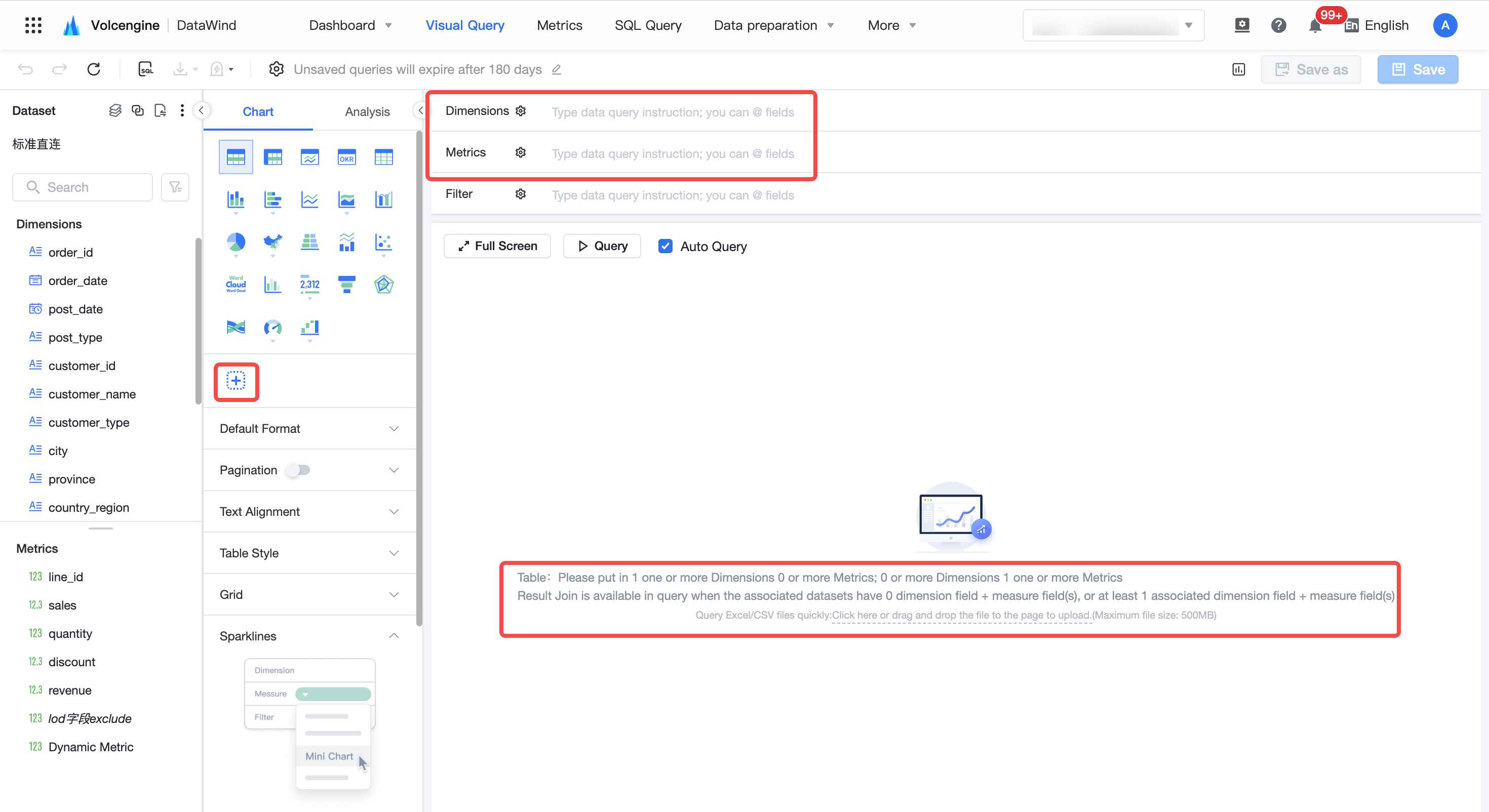
Task: Click the Full Screen button
Action: pos(497,246)
